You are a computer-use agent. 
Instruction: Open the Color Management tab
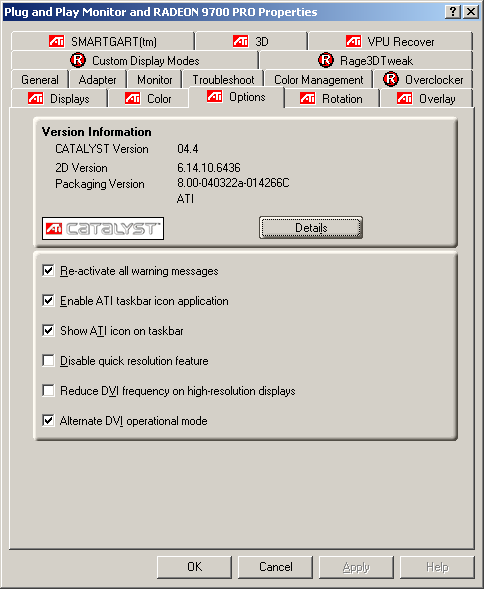319,80
